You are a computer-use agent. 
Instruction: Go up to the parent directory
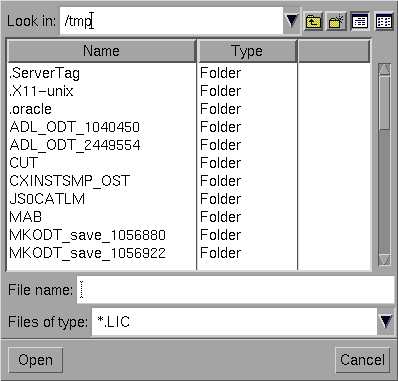pyautogui.click(x=313, y=22)
